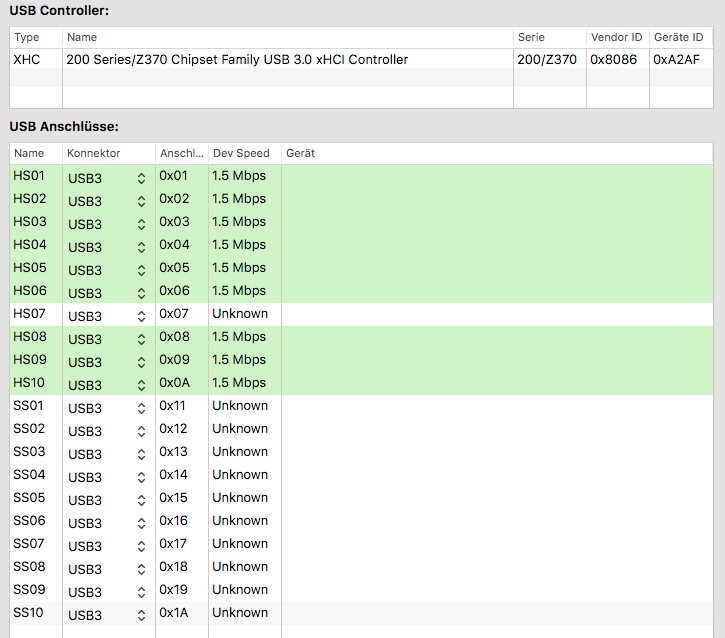Viewport: 725px width, 638px height.
Task: Select the XHC controller type cell
Action: tap(27, 60)
